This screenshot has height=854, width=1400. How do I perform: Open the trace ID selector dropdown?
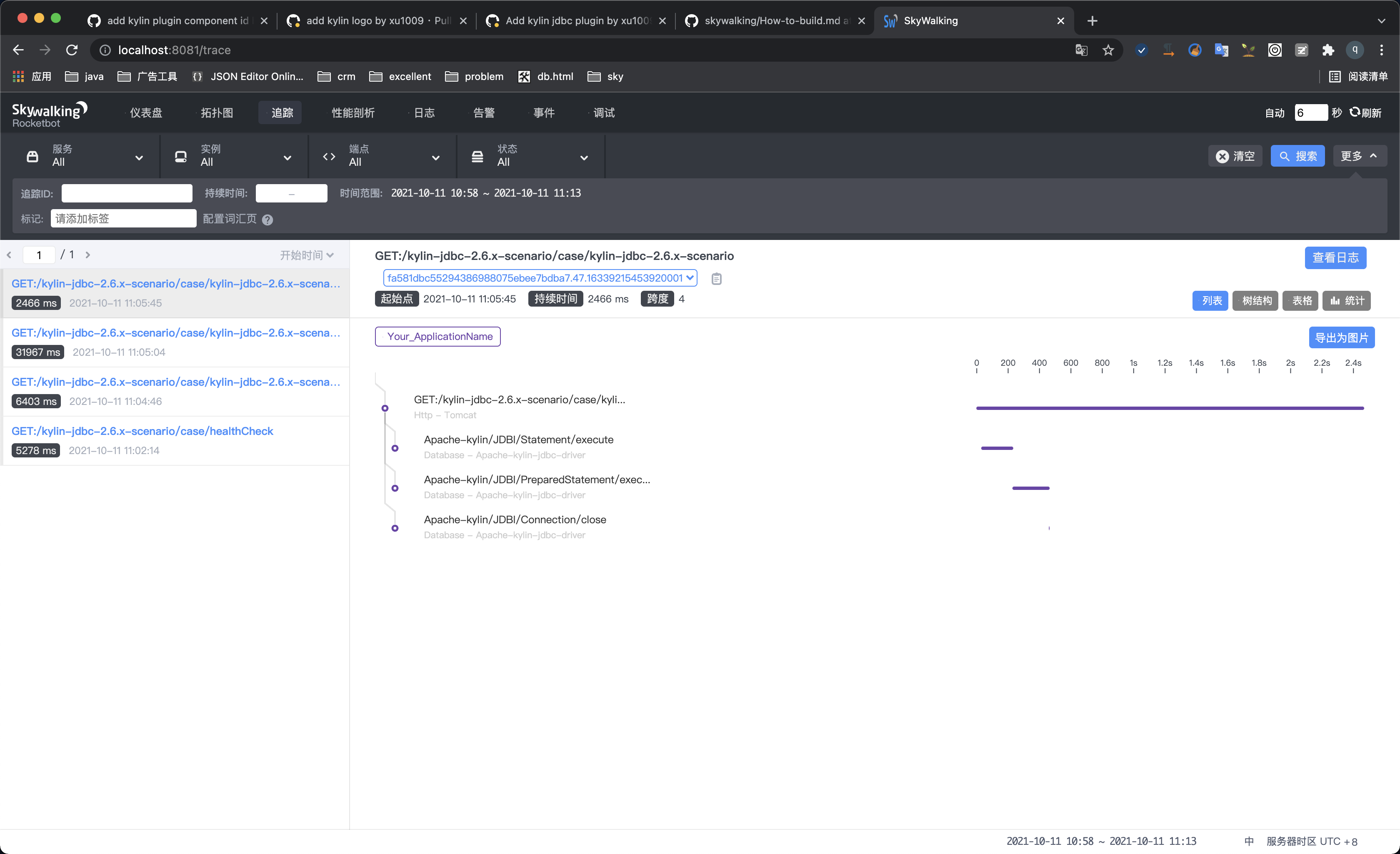(x=540, y=278)
